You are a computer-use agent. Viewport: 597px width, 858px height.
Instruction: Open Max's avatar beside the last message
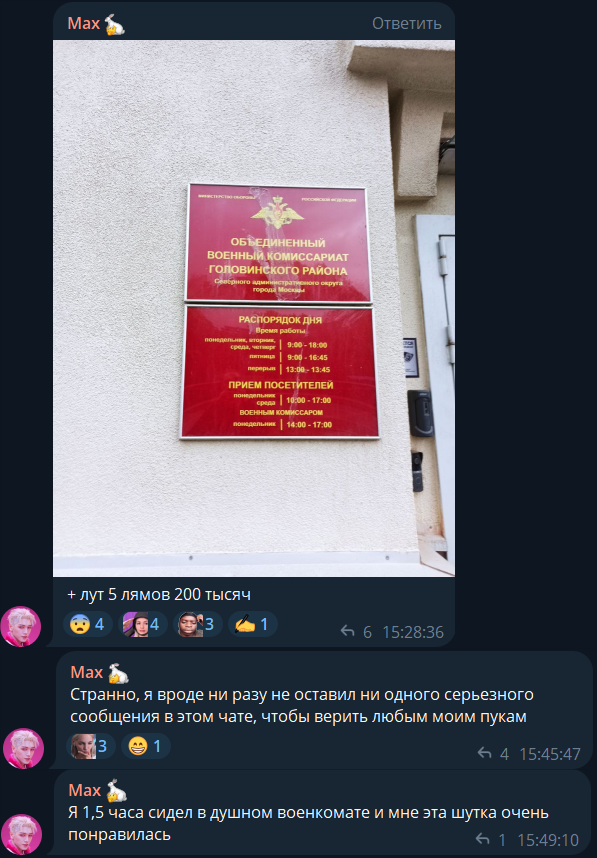tap(21, 834)
